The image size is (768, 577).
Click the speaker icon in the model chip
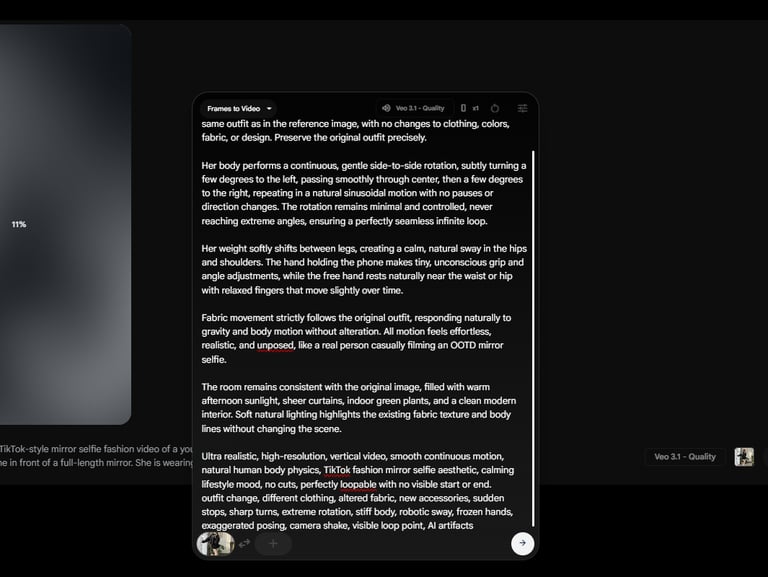point(386,108)
